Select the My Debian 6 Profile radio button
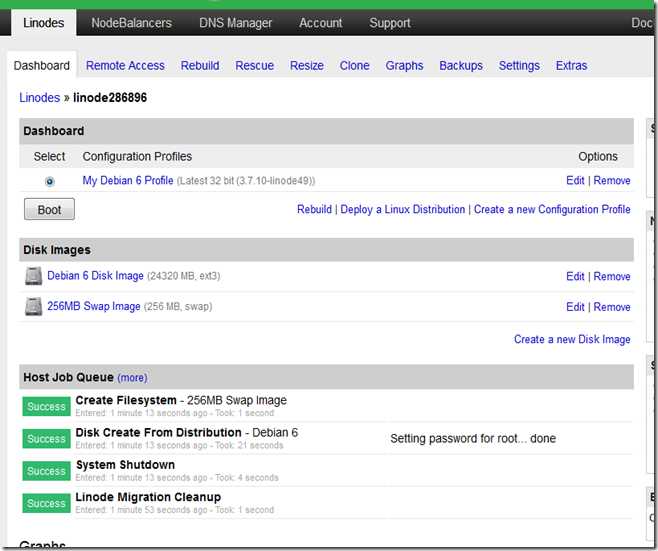The height and width of the screenshot is (551, 658). 50,181
